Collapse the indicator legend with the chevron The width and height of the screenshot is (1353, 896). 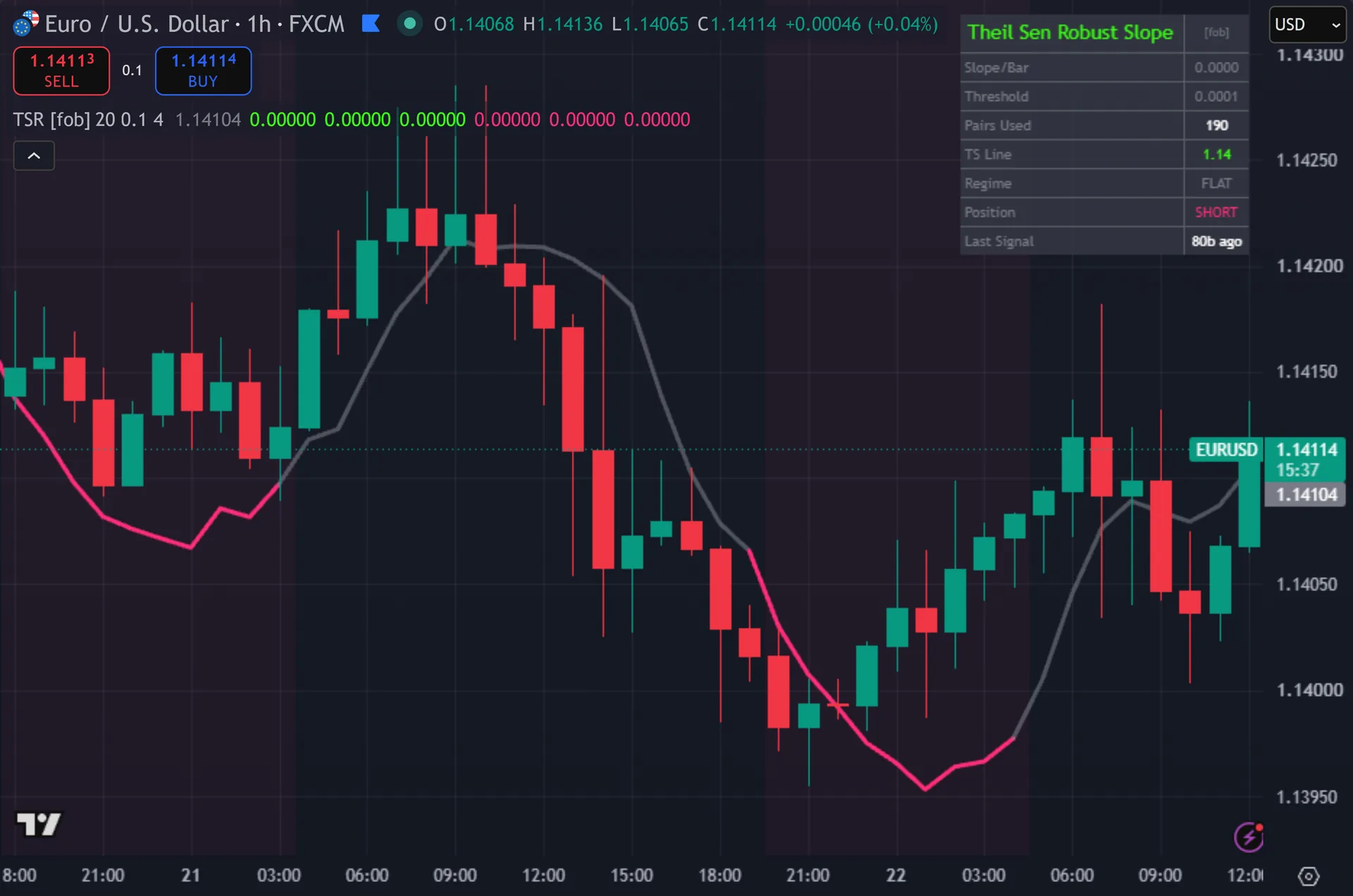[x=34, y=156]
